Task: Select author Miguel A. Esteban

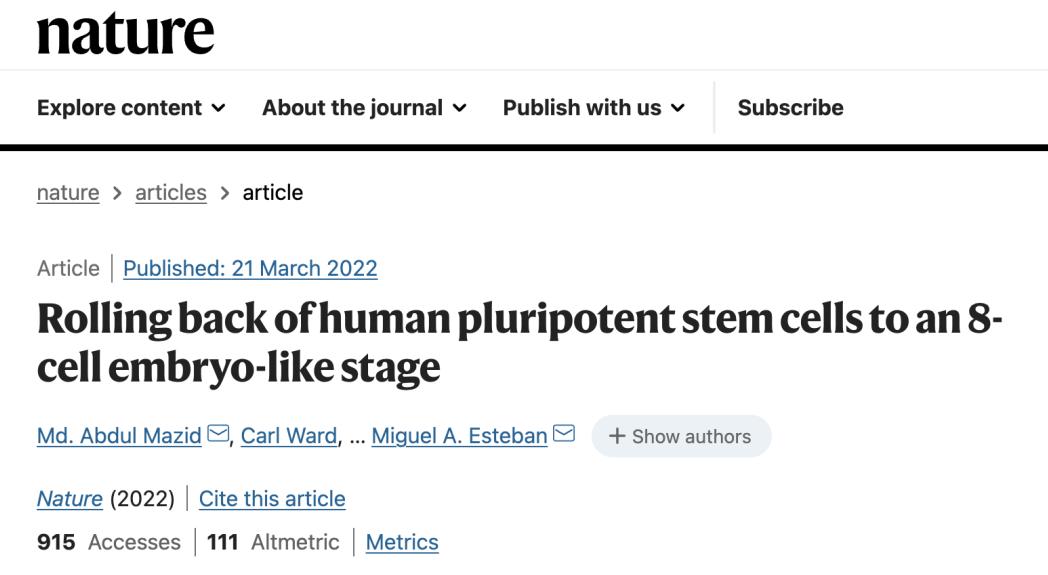Action: pos(459,436)
